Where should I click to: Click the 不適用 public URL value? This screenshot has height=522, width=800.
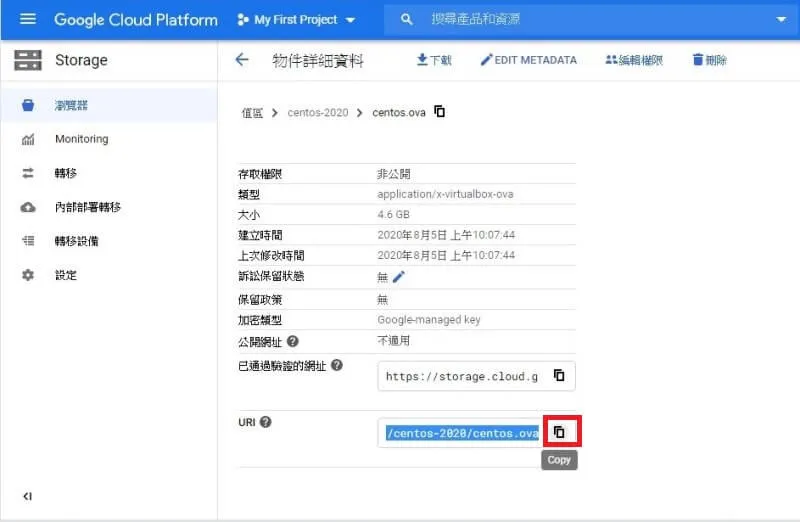pos(393,341)
